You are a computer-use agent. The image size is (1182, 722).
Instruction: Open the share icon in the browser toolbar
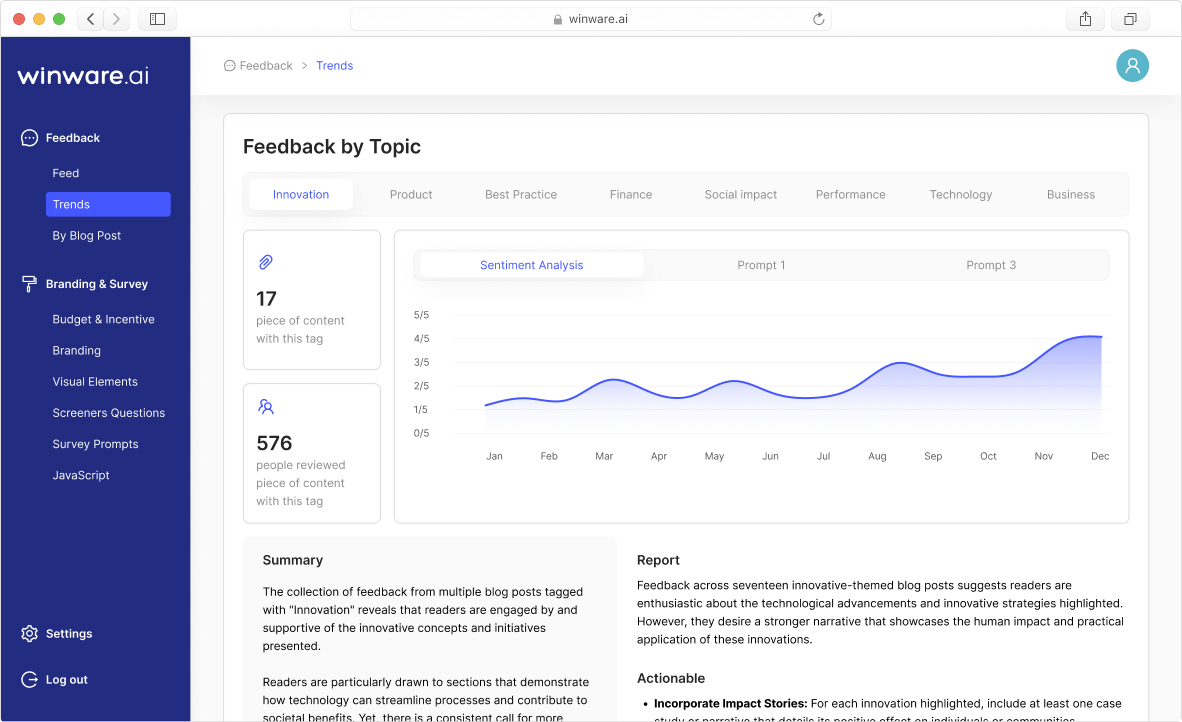(1085, 18)
